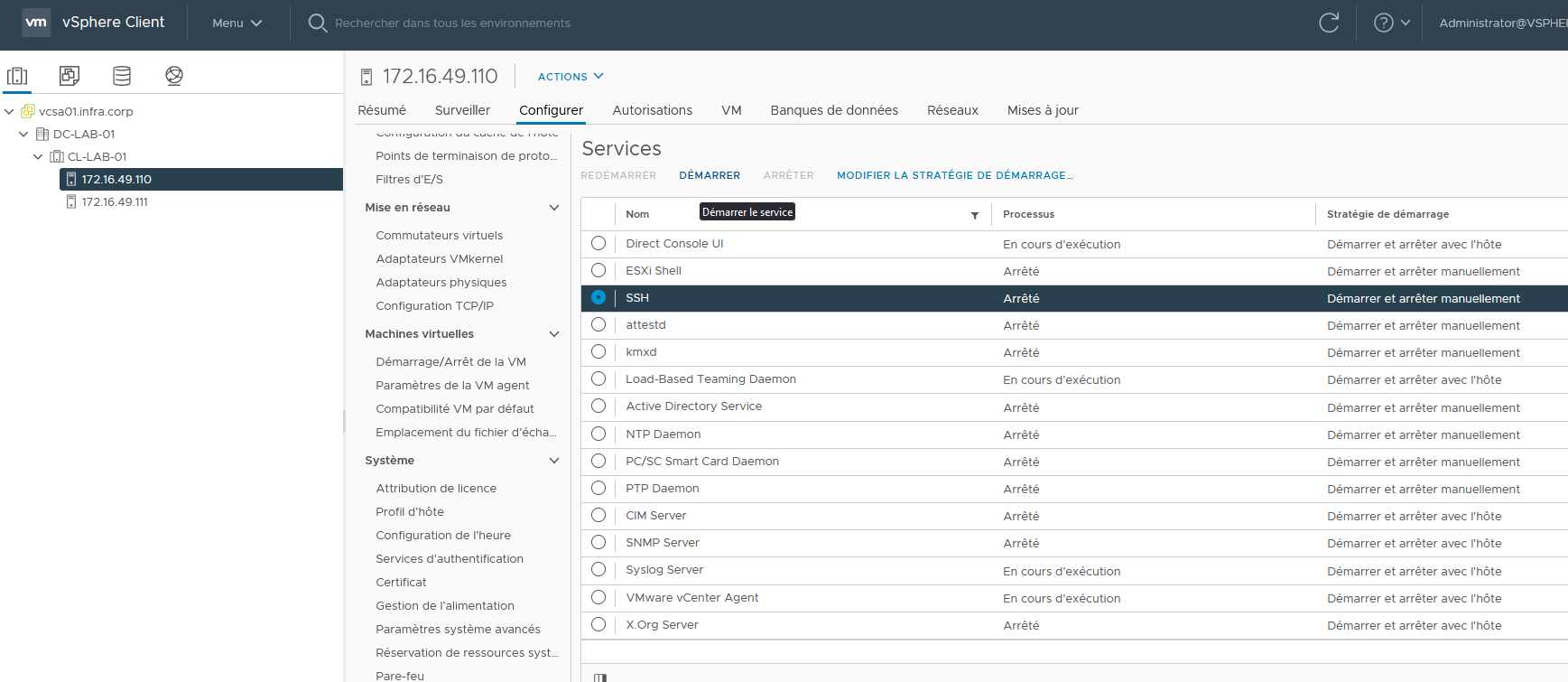Open the Hosts and Clusters inventory view

tap(17, 76)
